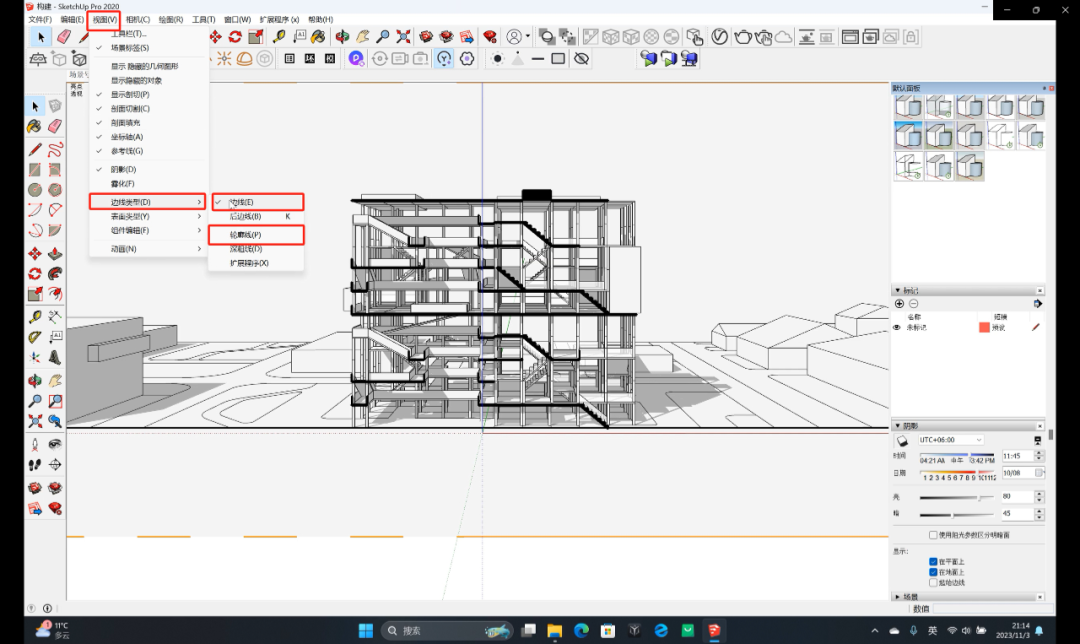Collapse the 阴影 shadows panel
The image size is (1080, 644).
point(897,426)
